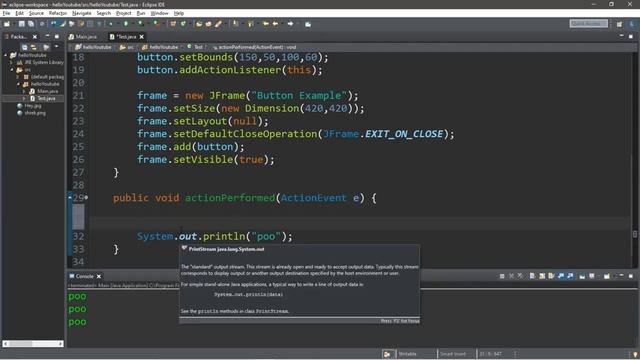
Task: Toggle Show Console on Standard Error change
Action: tap(570, 276)
